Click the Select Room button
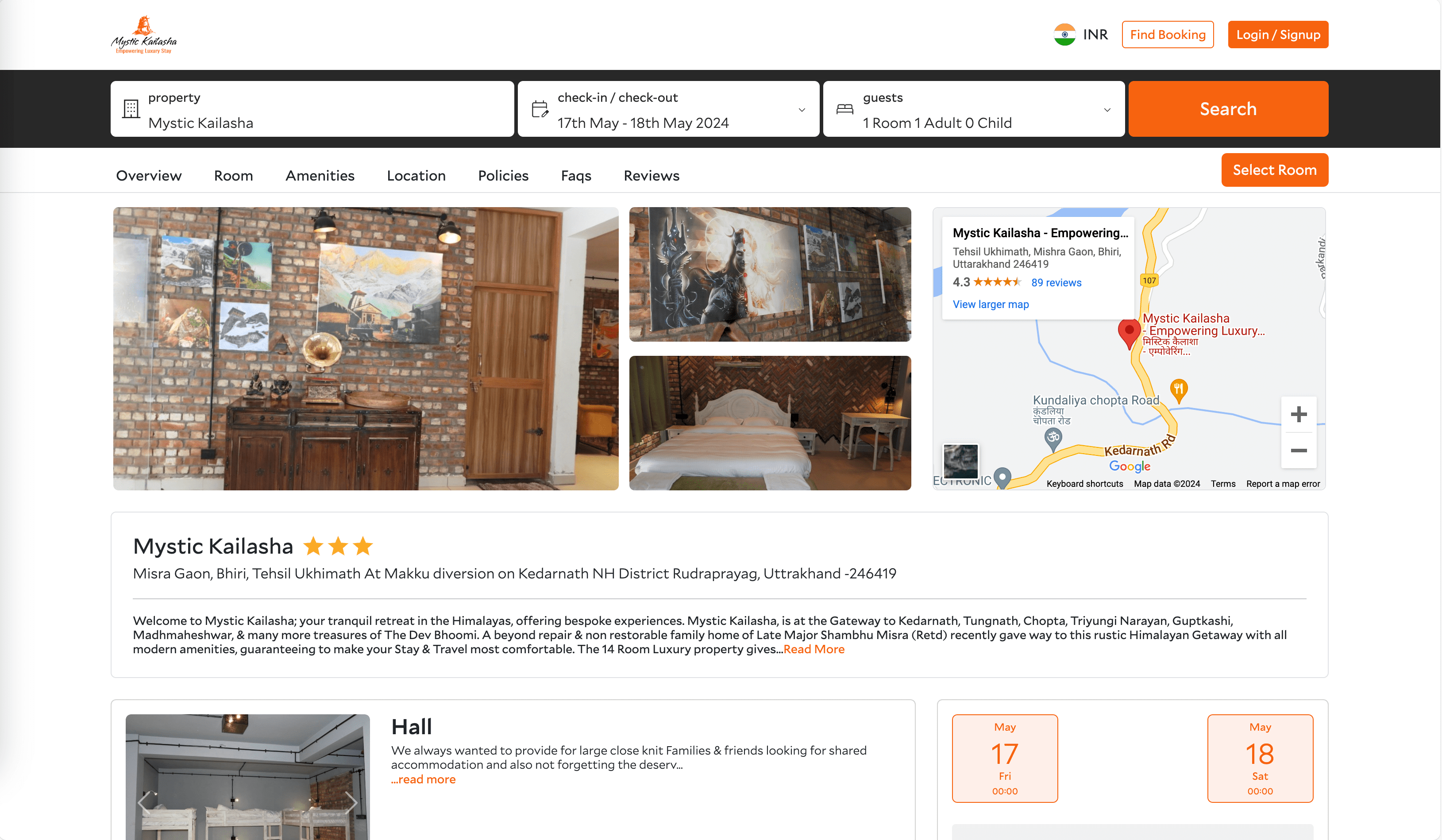The image size is (1442, 840). coord(1274,170)
